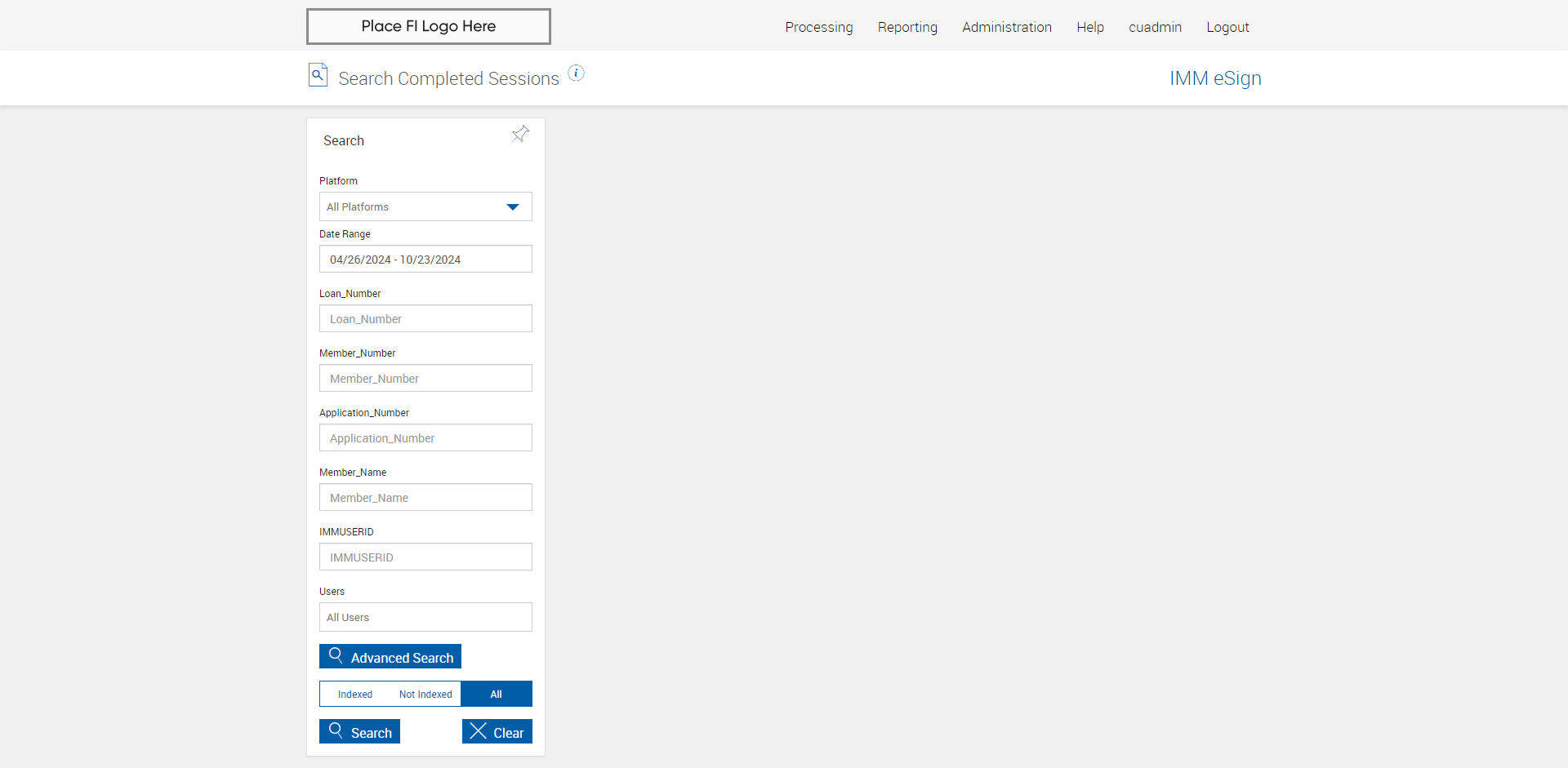Open the Administration menu
The image size is (1568, 768).
(x=1007, y=27)
